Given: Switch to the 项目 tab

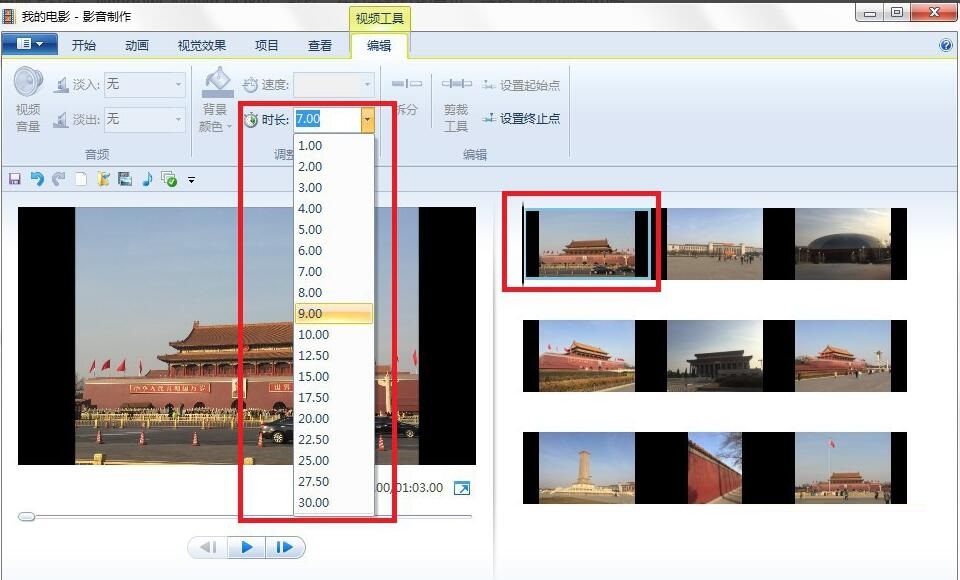Looking at the screenshot, I should click(266, 45).
